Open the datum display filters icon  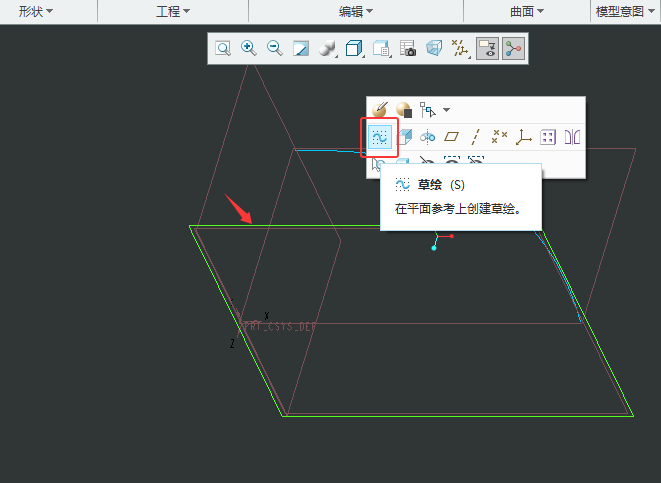460,48
